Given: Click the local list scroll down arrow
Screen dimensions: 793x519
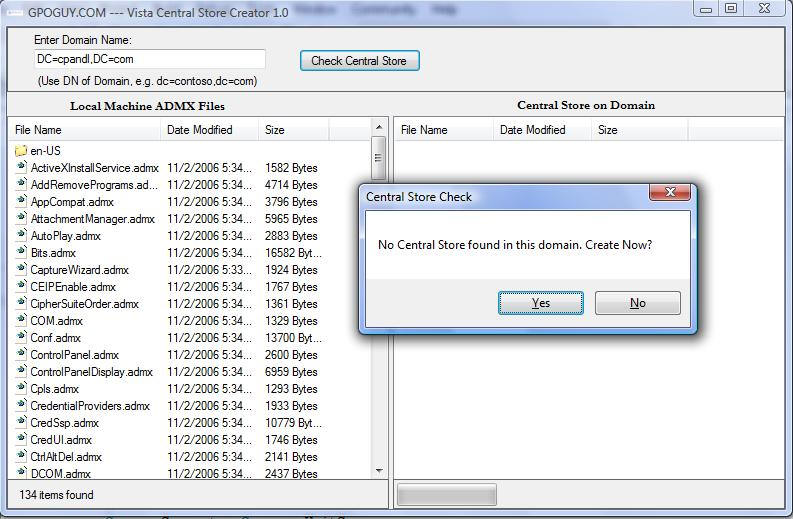Looking at the screenshot, I should 379,471.
